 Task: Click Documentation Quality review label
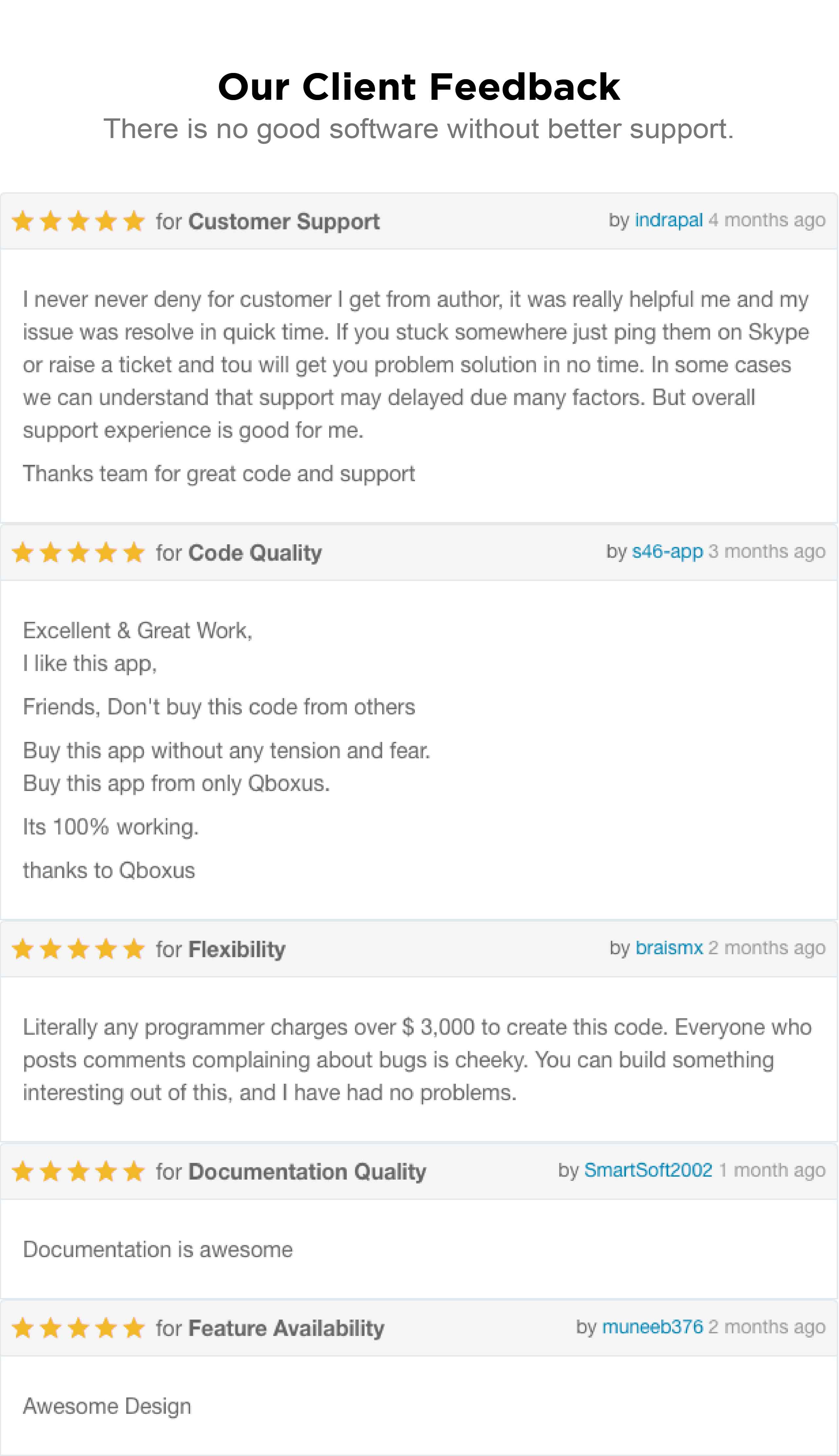click(x=307, y=1171)
